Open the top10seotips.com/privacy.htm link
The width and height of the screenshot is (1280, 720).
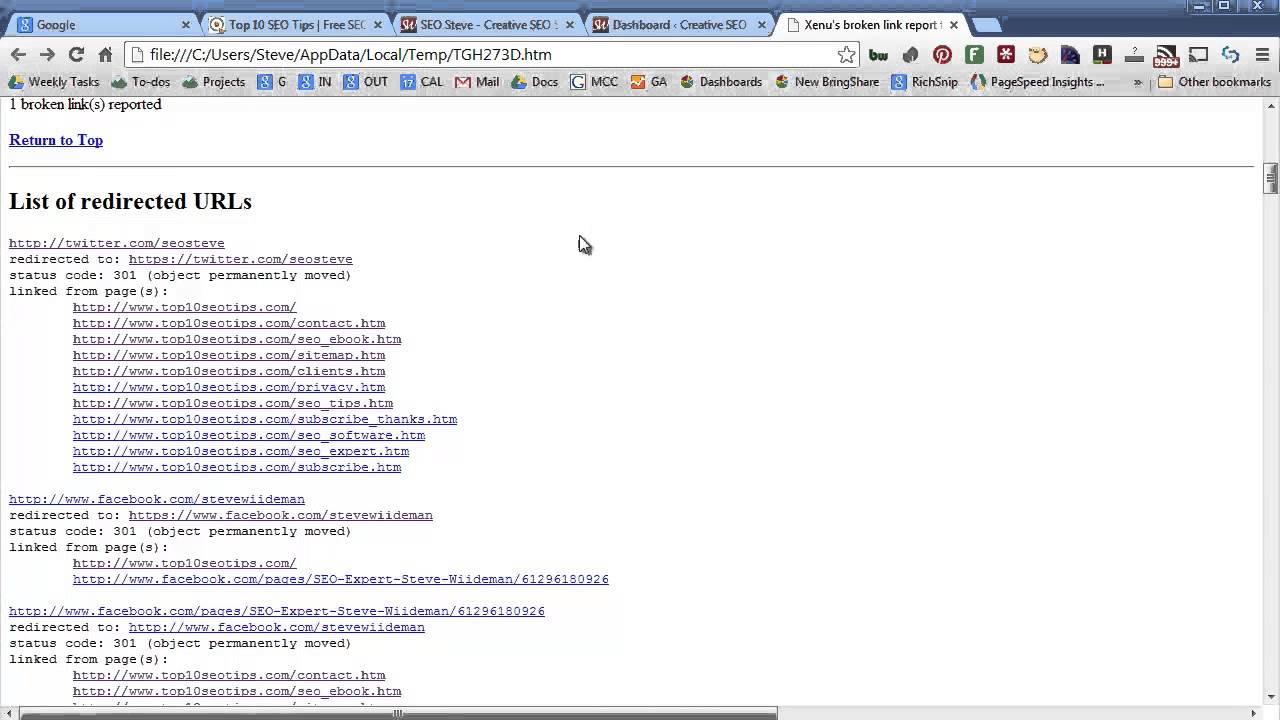(x=229, y=387)
